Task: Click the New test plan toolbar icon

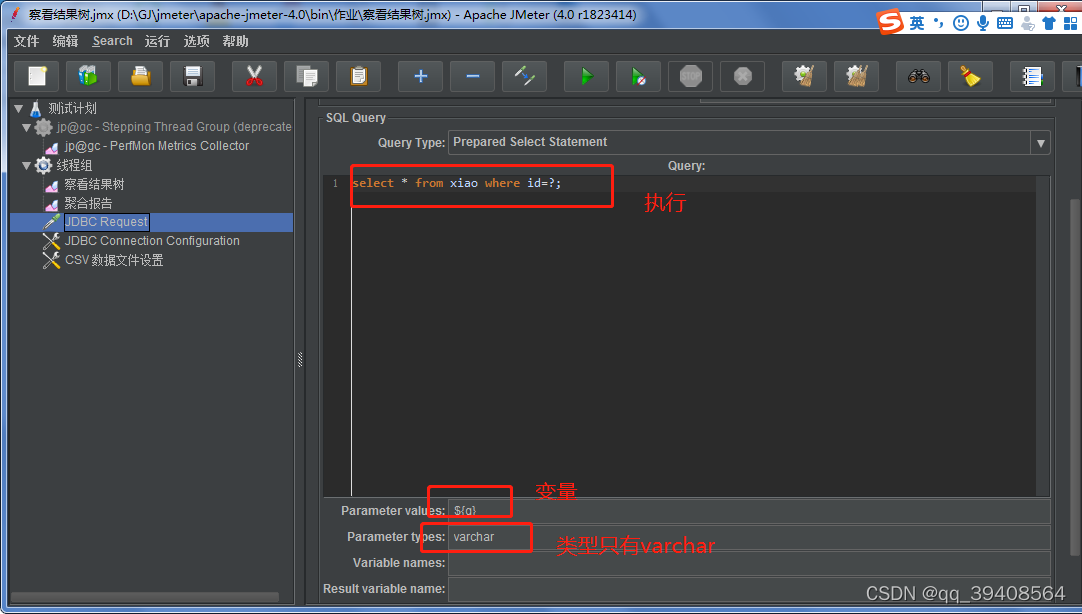Action: point(37,76)
